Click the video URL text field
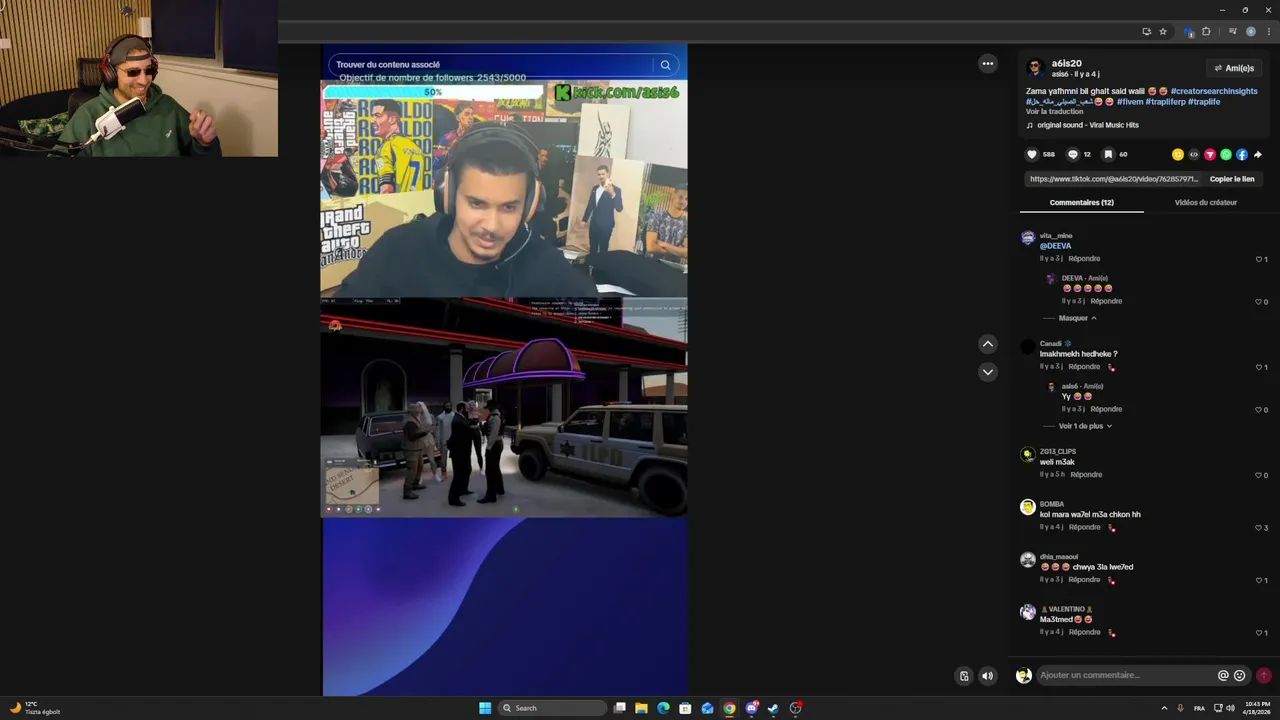1280x720 pixels. click(x=1114, y=179)
